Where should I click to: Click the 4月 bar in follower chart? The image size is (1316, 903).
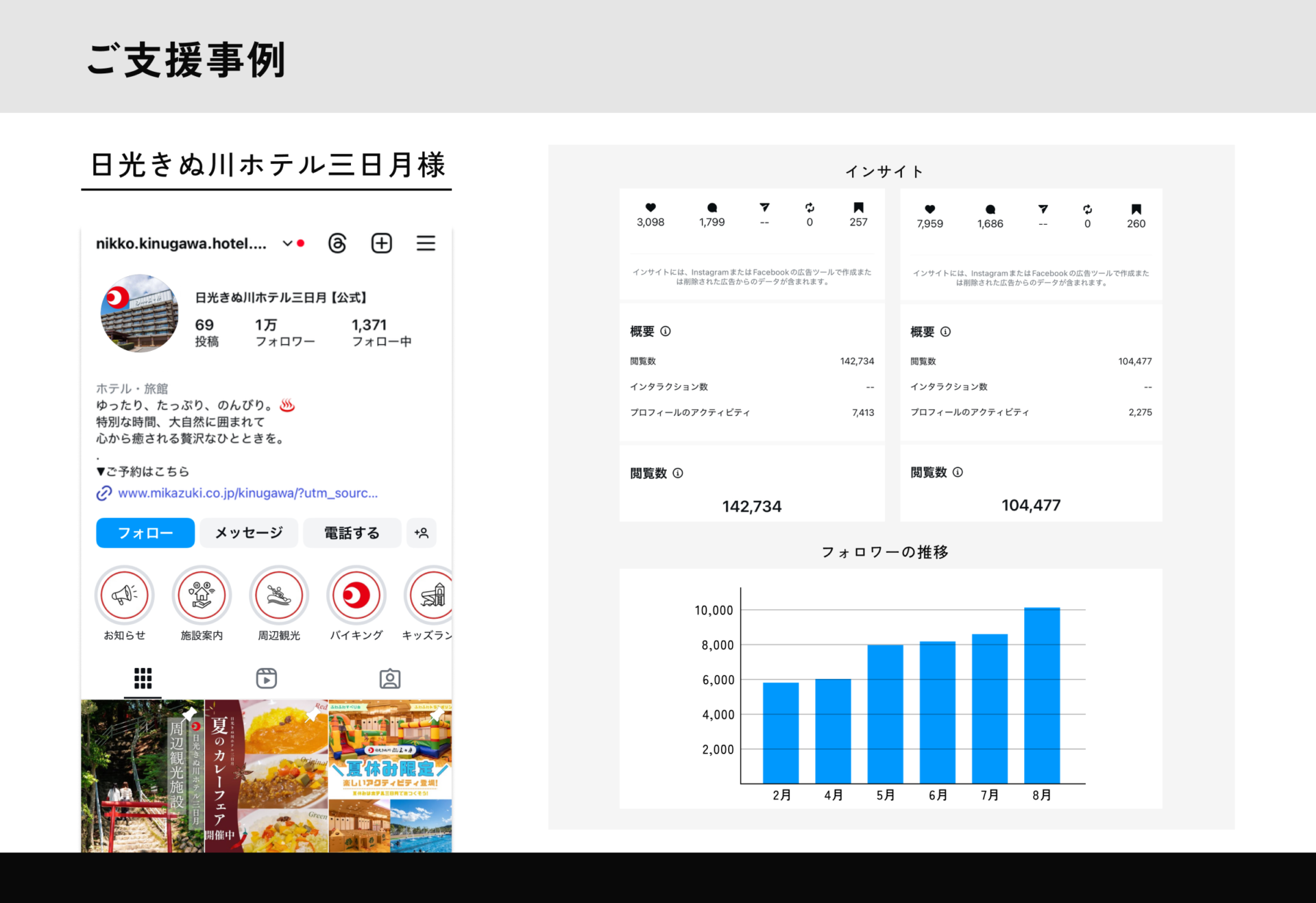coord(833,731)
